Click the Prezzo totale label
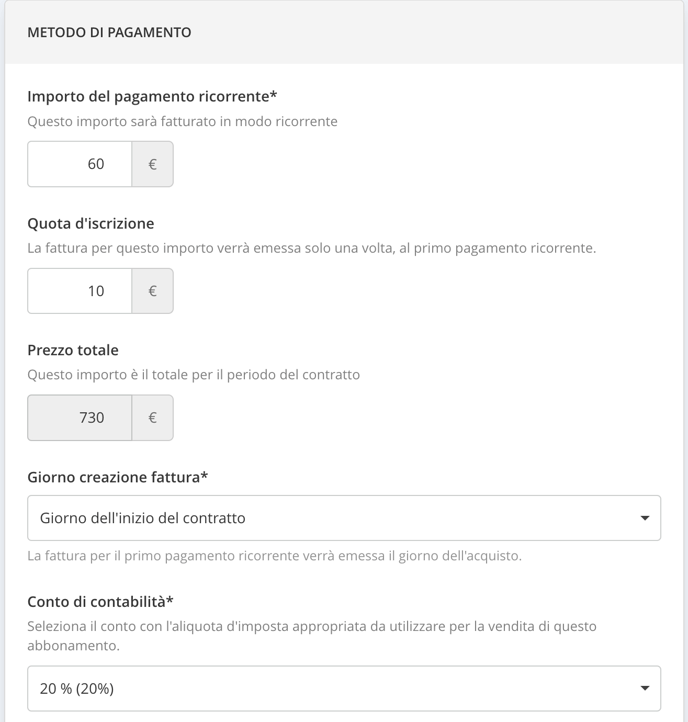 [73, 350]
